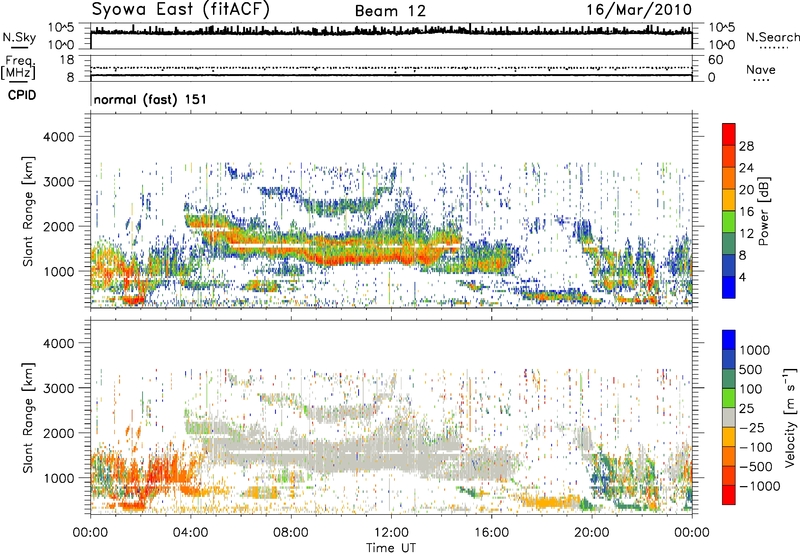Click the '4000' tick of the power panel

58,137
